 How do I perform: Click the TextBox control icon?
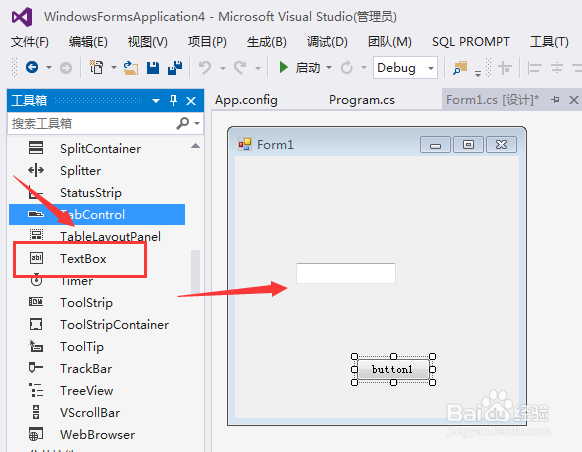coord(36,258)
